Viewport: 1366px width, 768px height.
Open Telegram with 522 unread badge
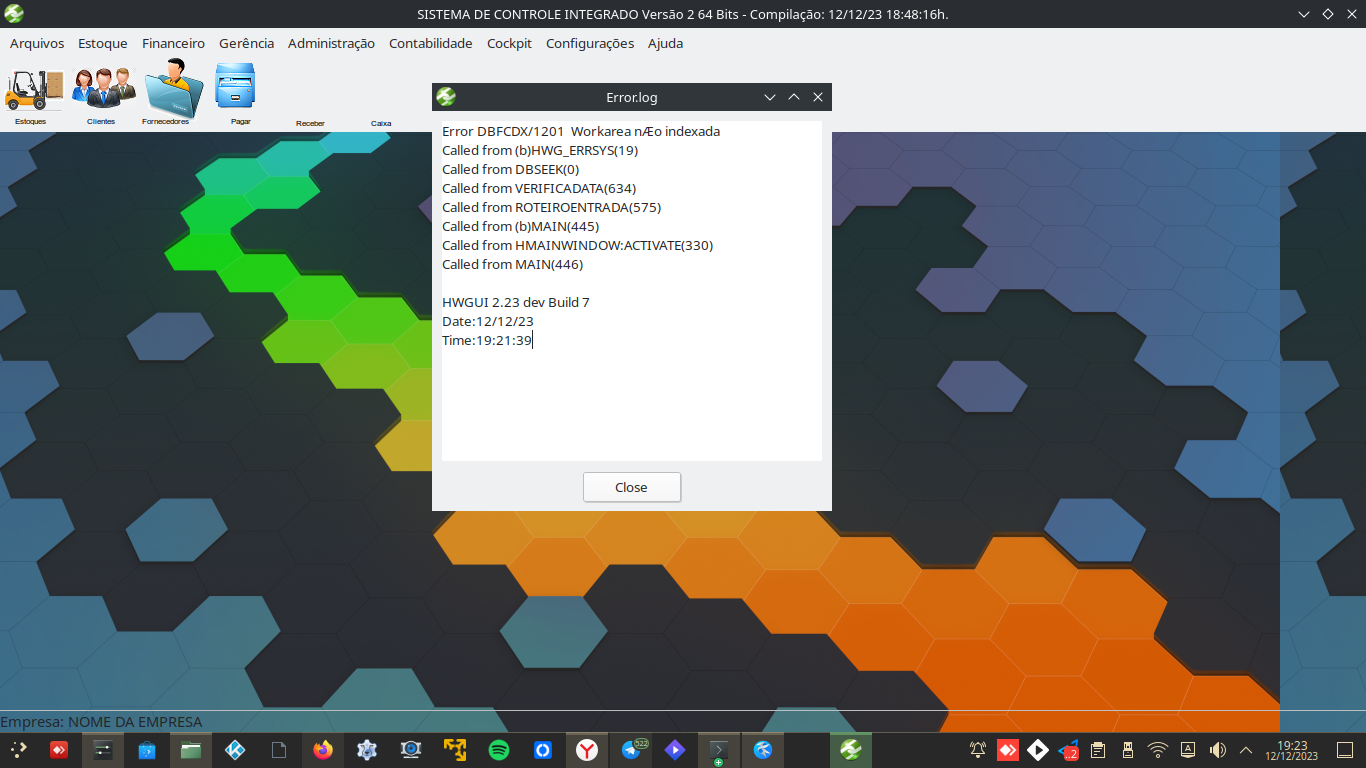tap(632, 749)
